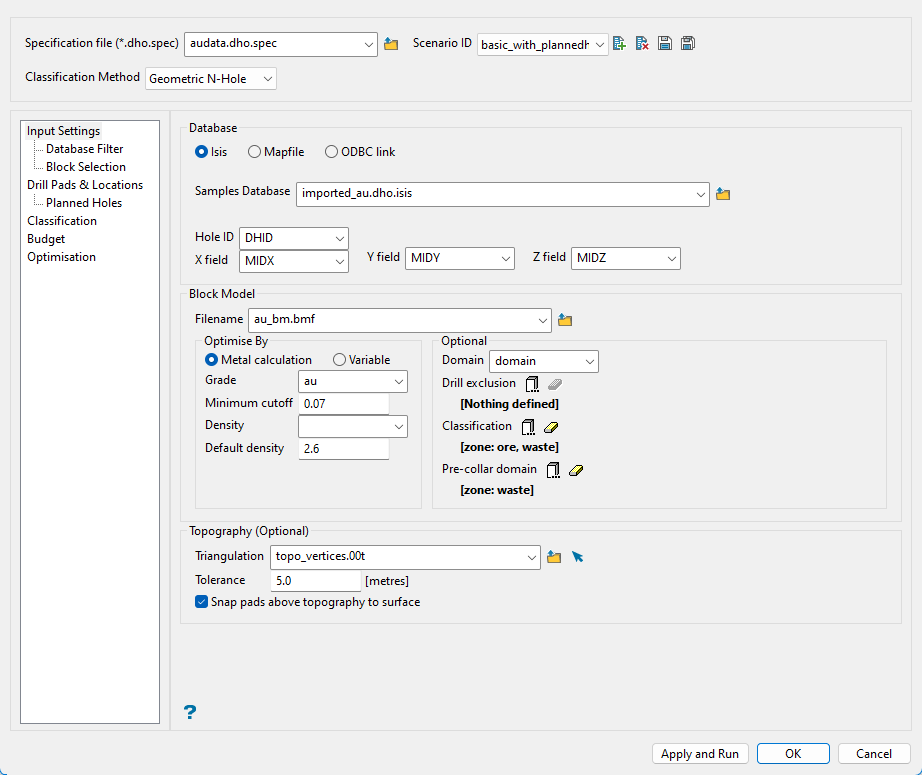Select the Mapfile database option
This screenshot has height=775, width=922.
click(x=255, y=152)
